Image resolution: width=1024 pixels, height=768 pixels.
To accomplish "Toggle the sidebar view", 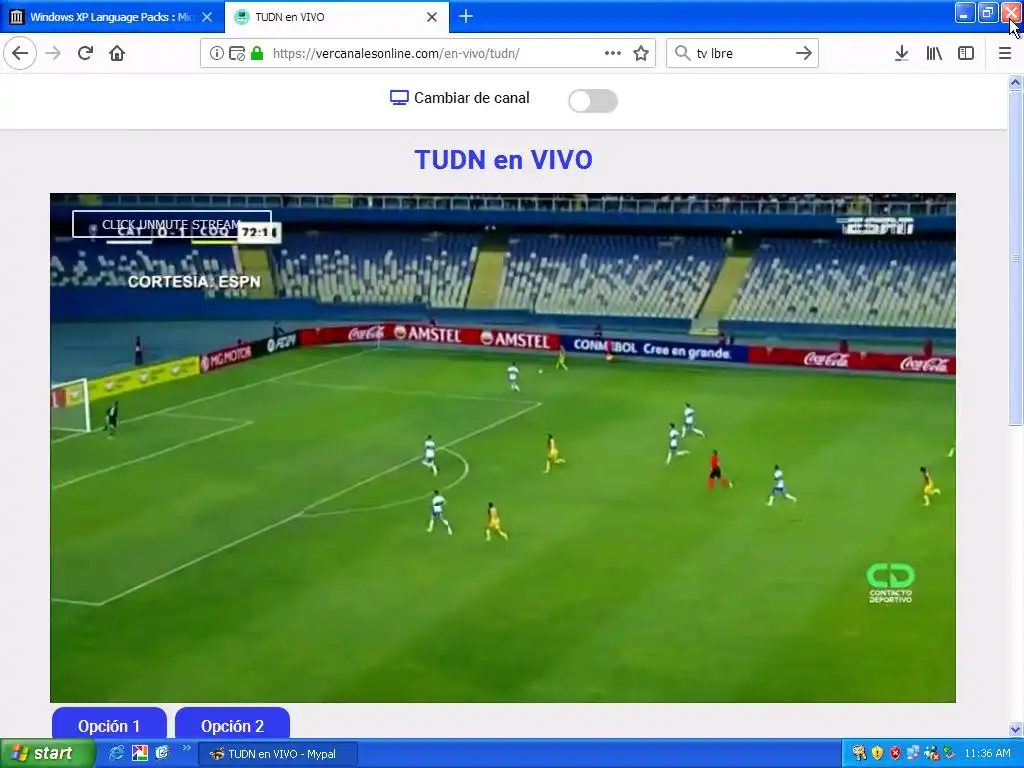I will point(966,54).
